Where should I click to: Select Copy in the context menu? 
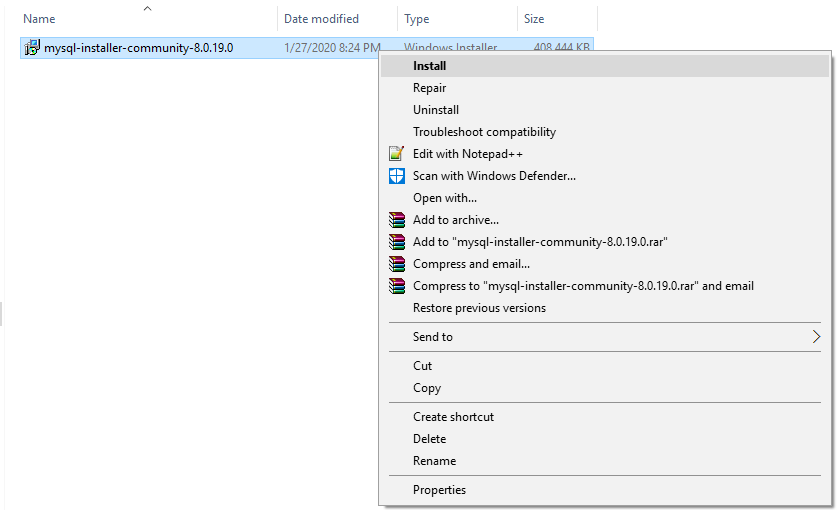click(605, 388)
